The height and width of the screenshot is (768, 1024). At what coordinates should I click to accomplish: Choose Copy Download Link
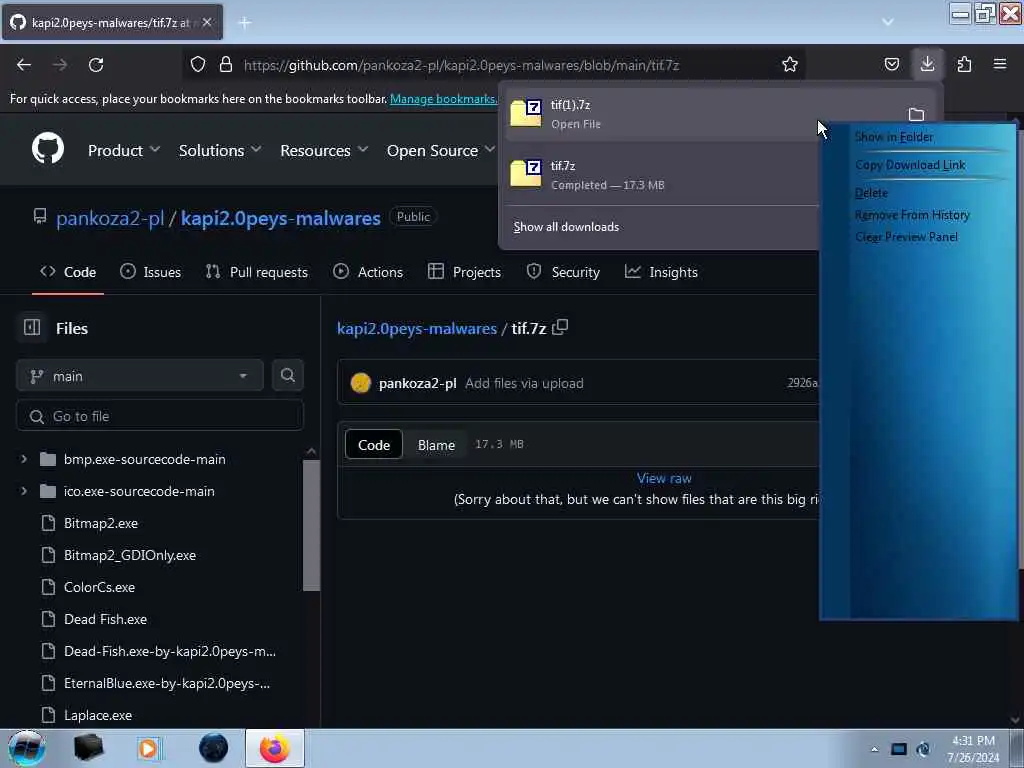[910, 165]
